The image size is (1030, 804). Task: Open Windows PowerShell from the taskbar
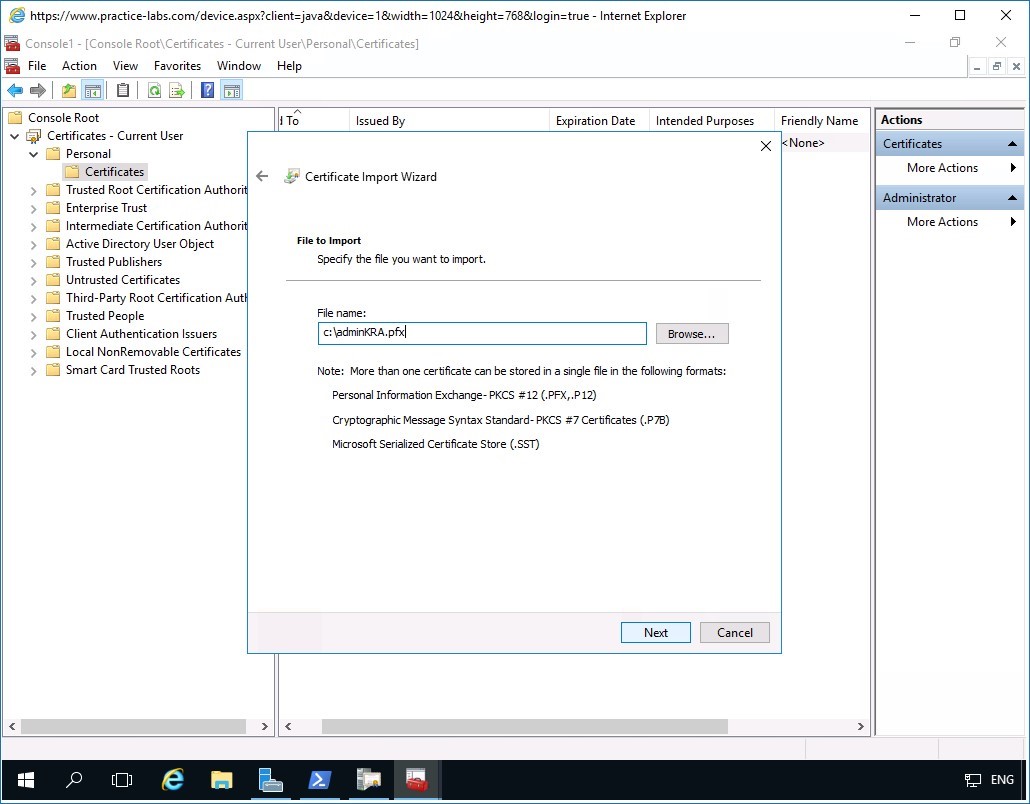319,780
